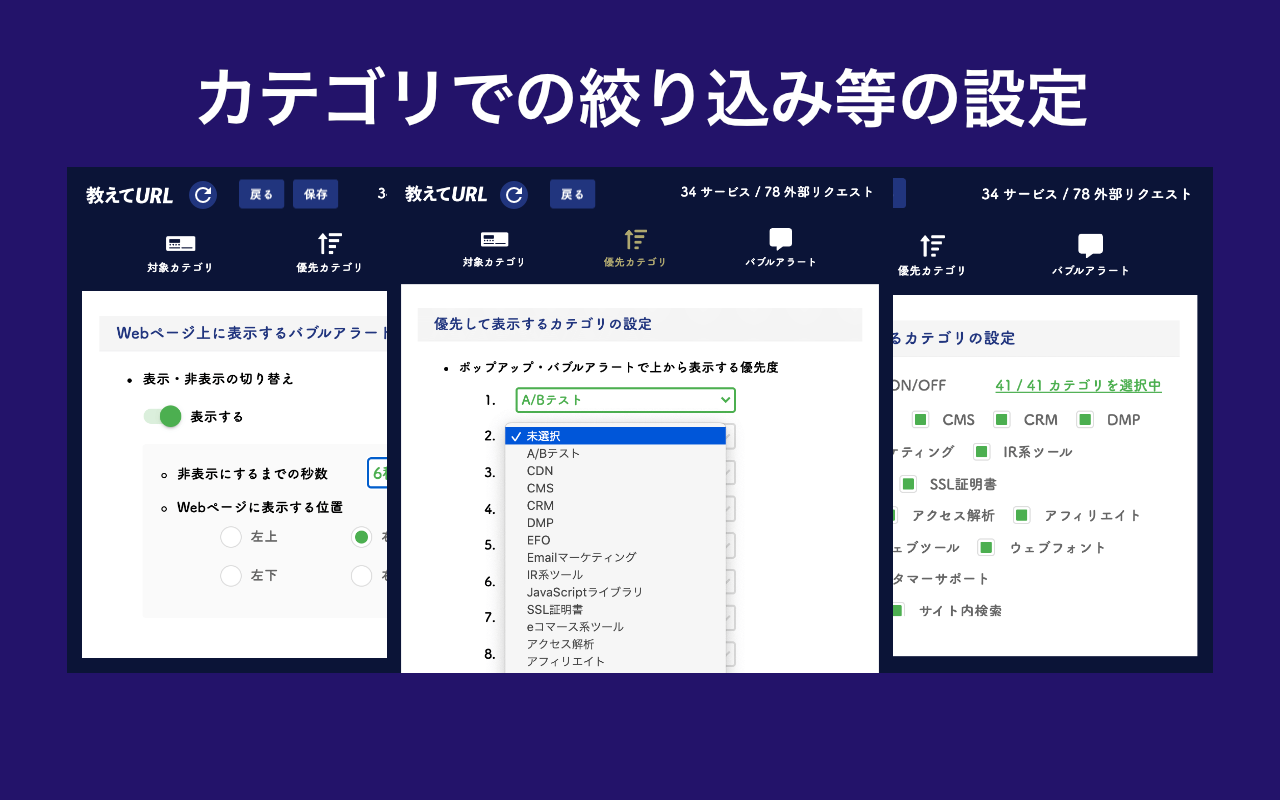Choose CRM in the open dropdown list
The height and width of the screenshot is (800, 1280).
pyautogui.click(x=616, y=506)
